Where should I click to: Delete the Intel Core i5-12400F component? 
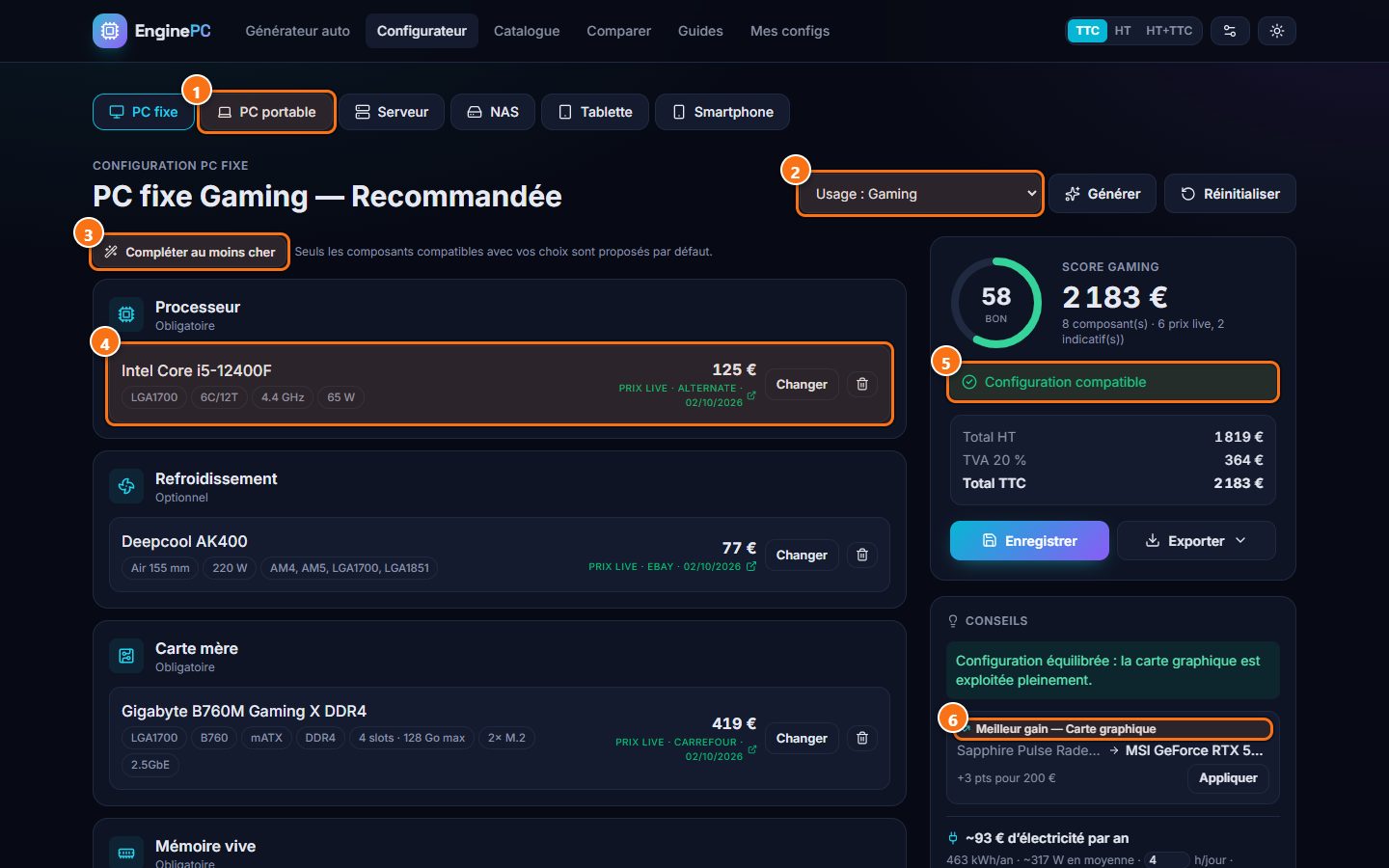click(862, 384)
